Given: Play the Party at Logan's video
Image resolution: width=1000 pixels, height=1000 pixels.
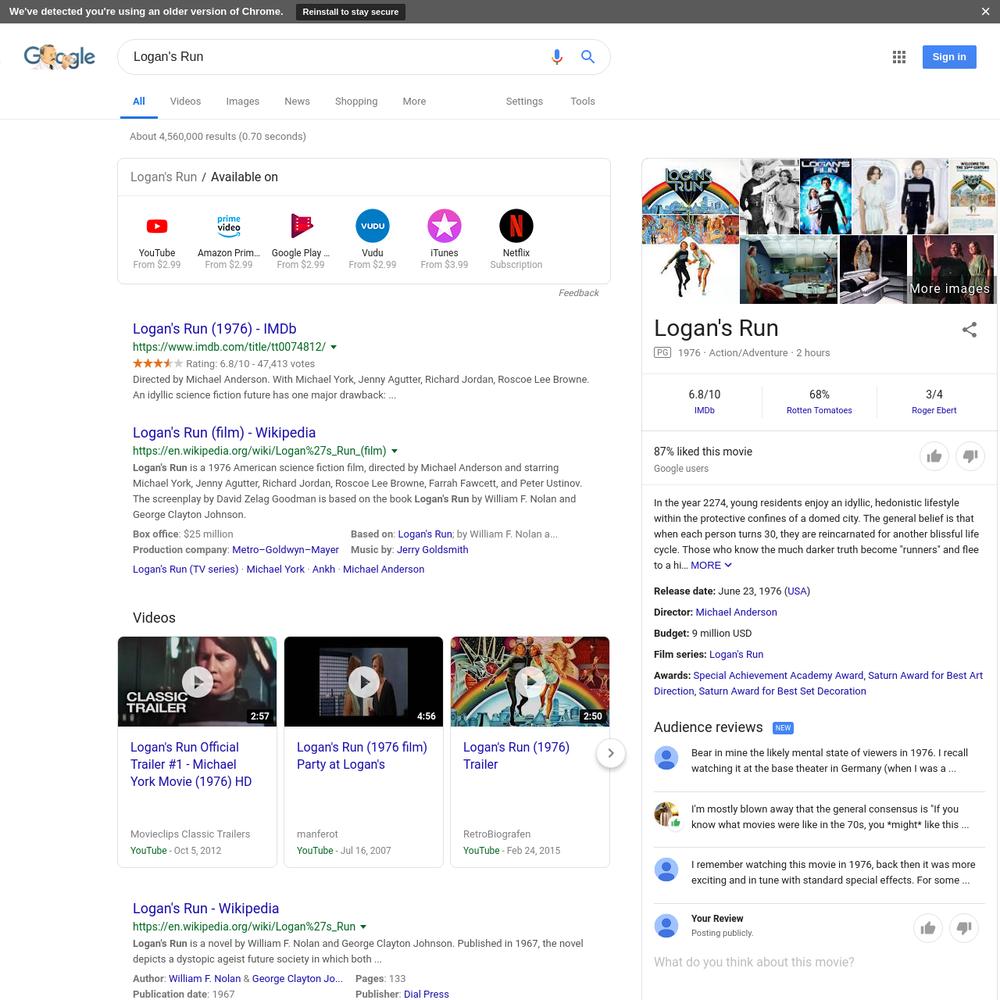Looking at the screenshot, I should click(364, 682).
